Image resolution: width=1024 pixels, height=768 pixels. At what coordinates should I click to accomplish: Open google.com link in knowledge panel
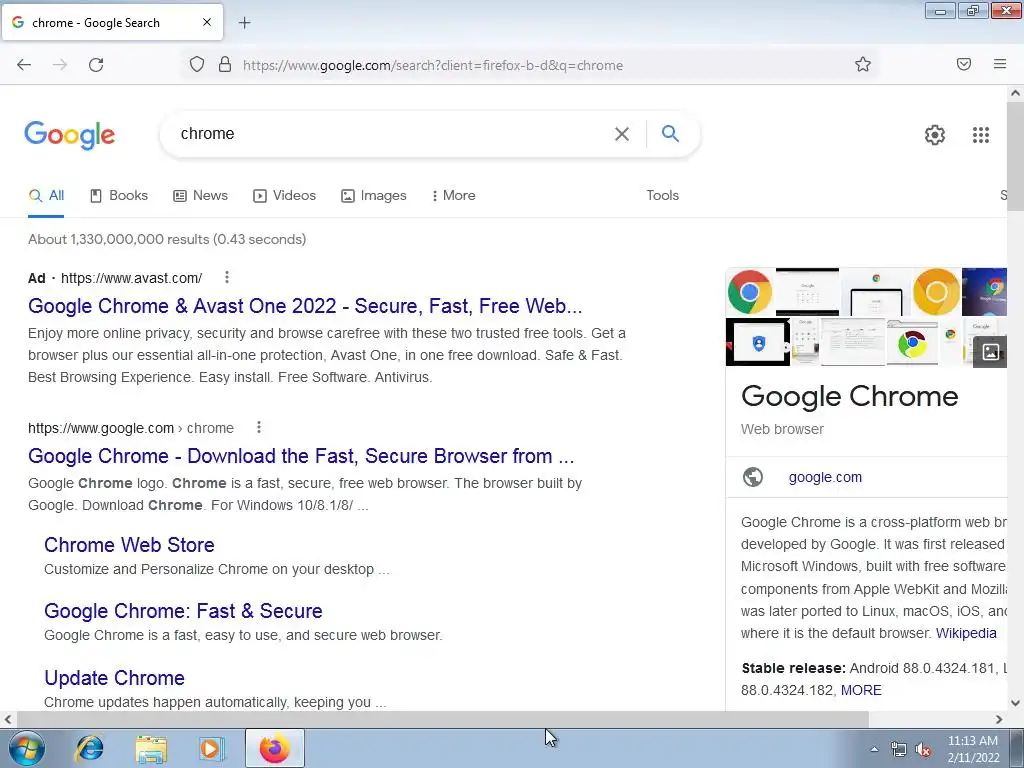pos(825,477)
